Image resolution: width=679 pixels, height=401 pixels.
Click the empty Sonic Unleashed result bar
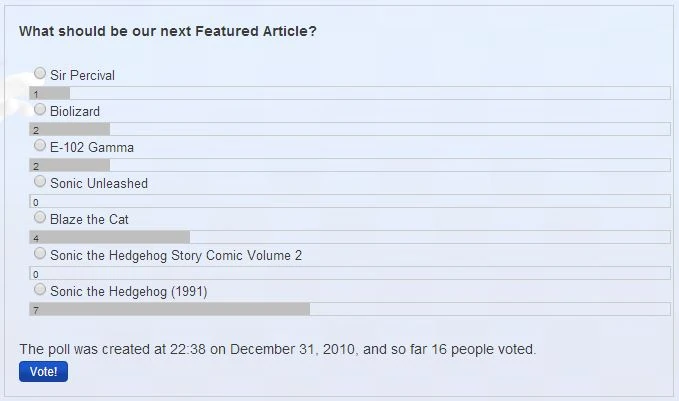(350, 201)
